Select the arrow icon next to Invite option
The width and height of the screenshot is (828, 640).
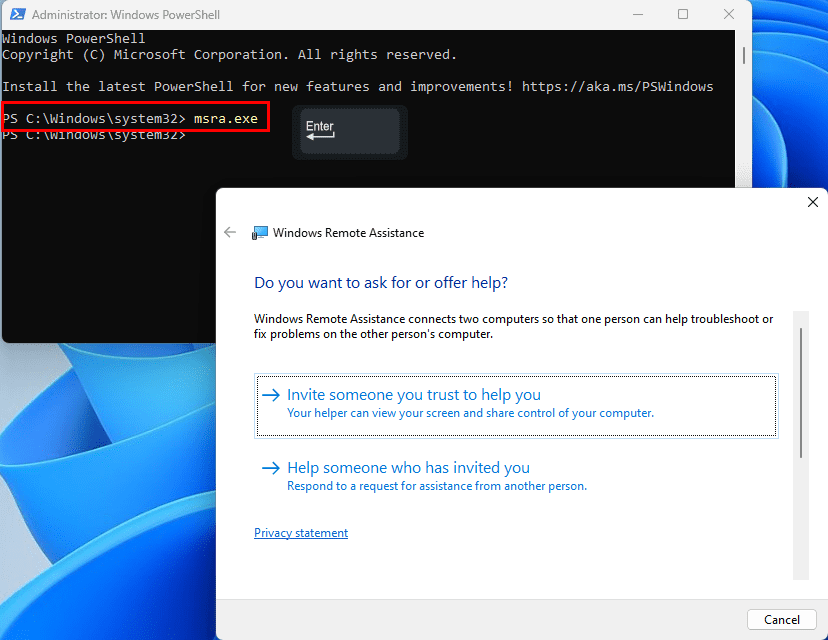coord(271,395)
